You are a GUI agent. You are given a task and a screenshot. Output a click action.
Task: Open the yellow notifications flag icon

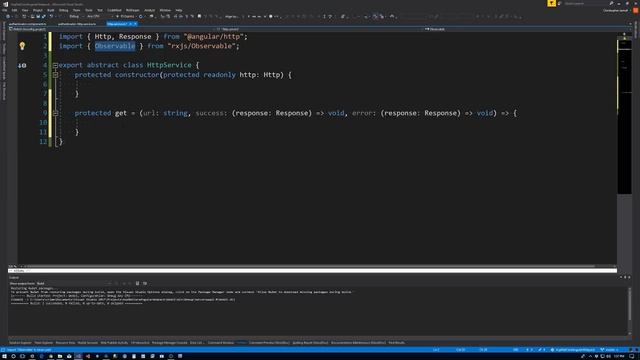[551, 3]
